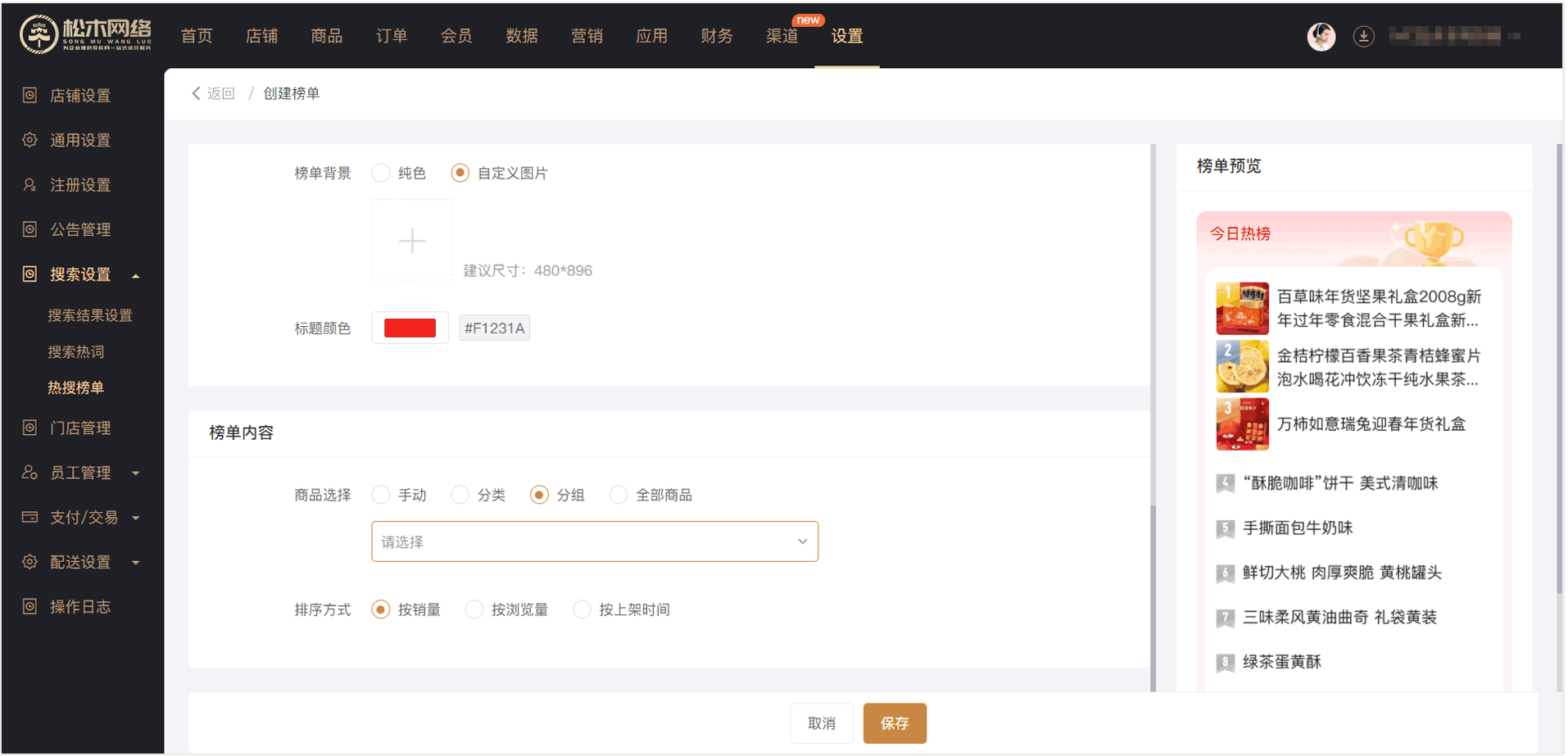Click the download icon in the top bar
1568x756 pixels.
tap(1363, 36)
